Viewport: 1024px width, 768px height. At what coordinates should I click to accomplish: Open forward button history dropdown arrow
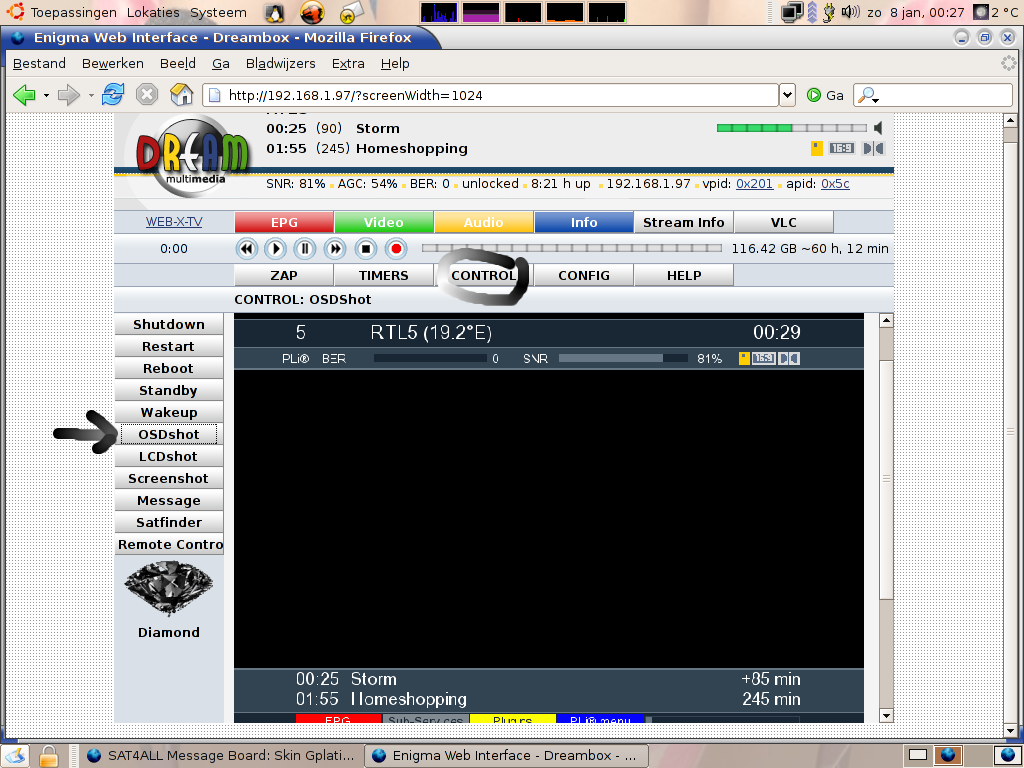pos(91,95)
